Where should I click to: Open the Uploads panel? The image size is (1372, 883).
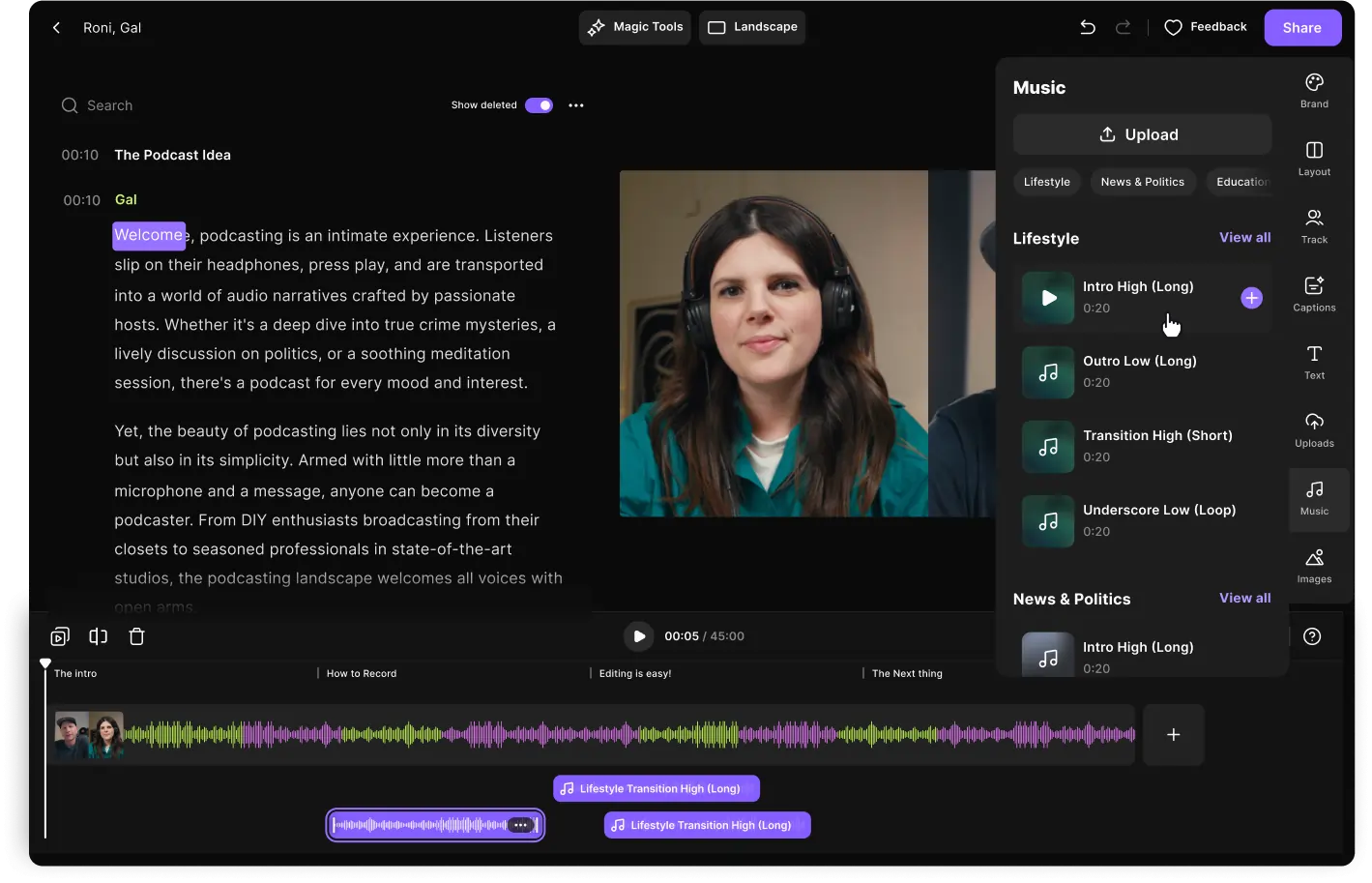(1314, 429)
